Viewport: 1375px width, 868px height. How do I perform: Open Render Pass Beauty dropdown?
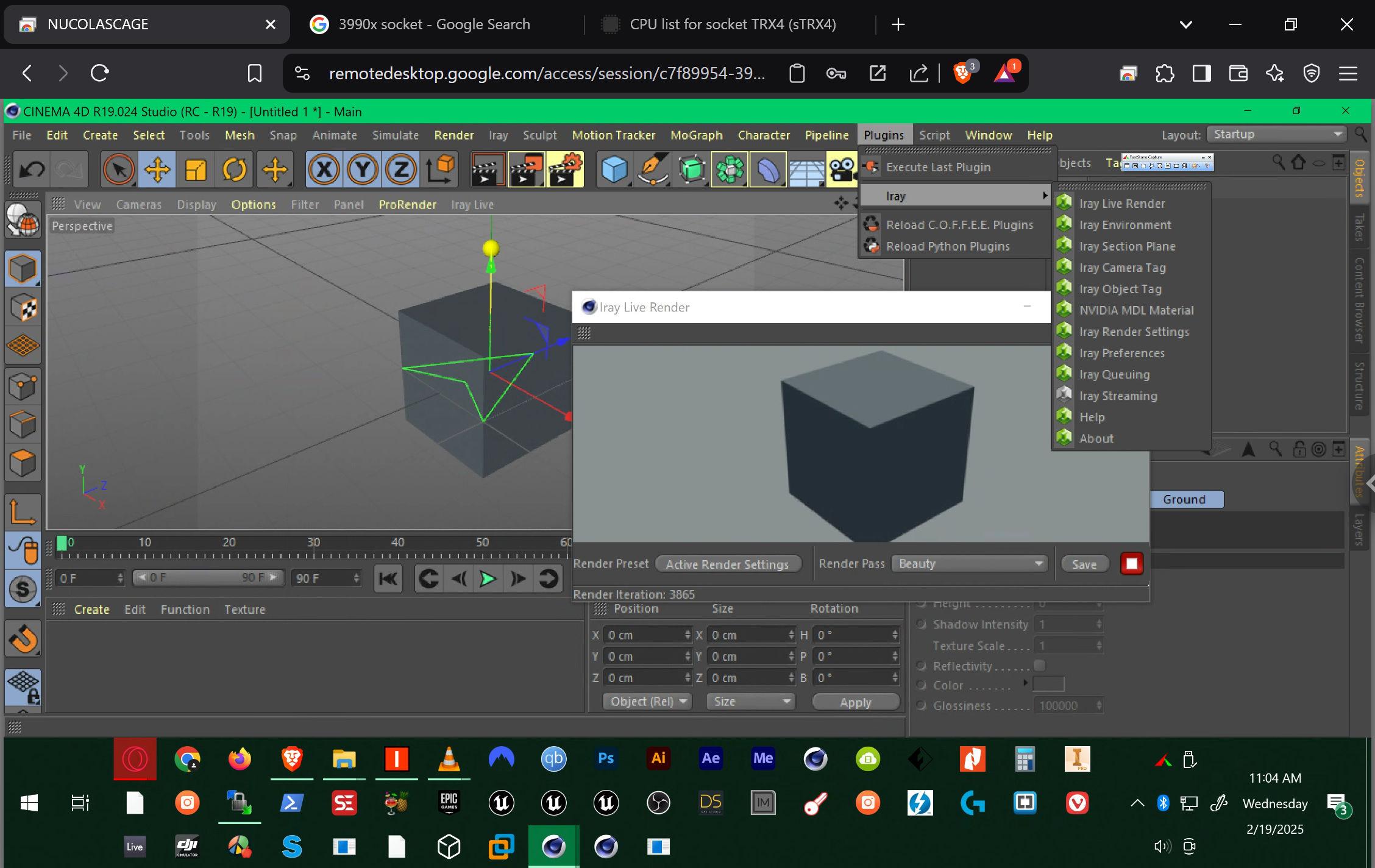coord(969,564)
